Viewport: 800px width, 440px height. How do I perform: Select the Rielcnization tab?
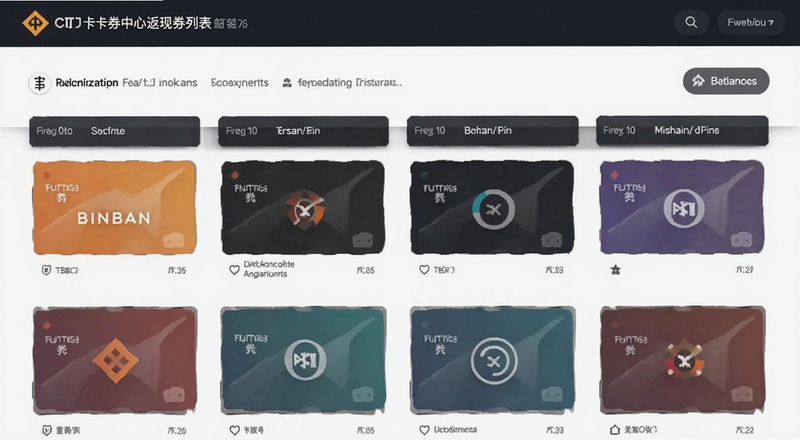point(87,83)
